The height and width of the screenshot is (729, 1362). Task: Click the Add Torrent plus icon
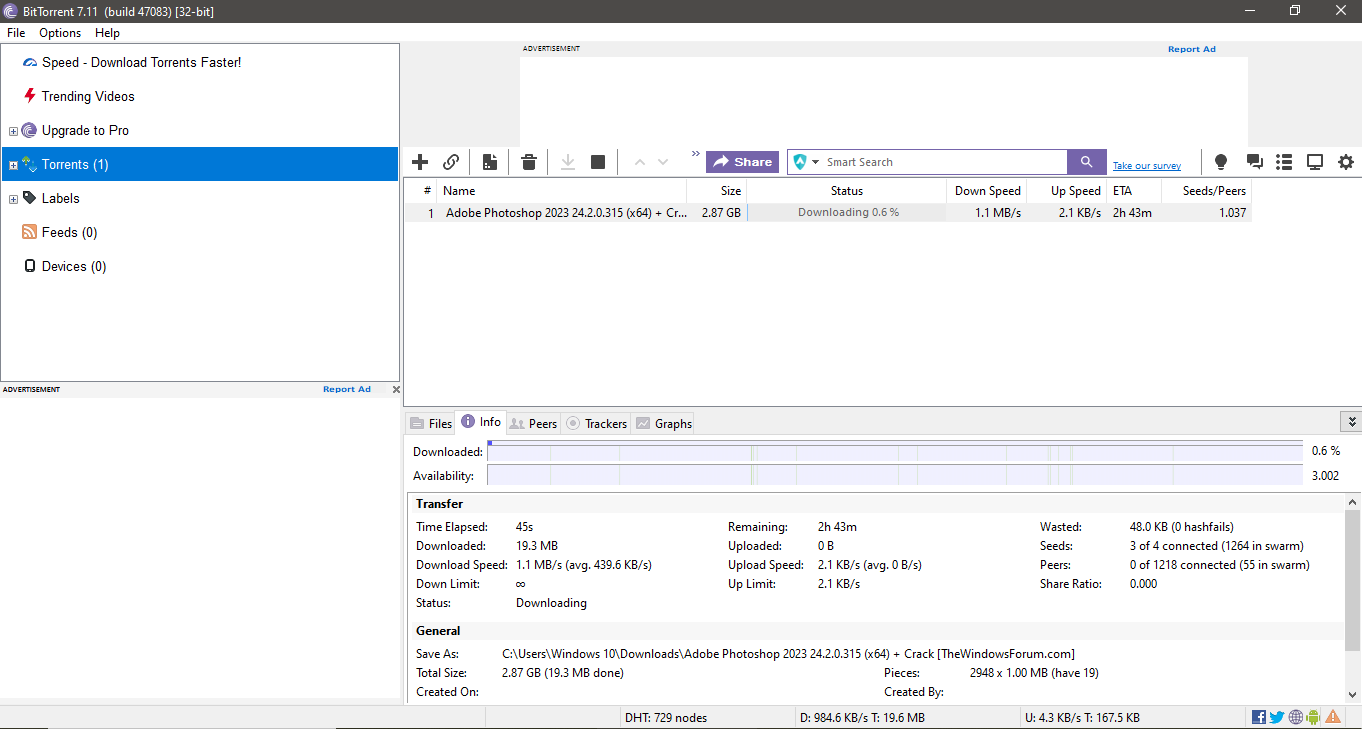click(420, 162)
